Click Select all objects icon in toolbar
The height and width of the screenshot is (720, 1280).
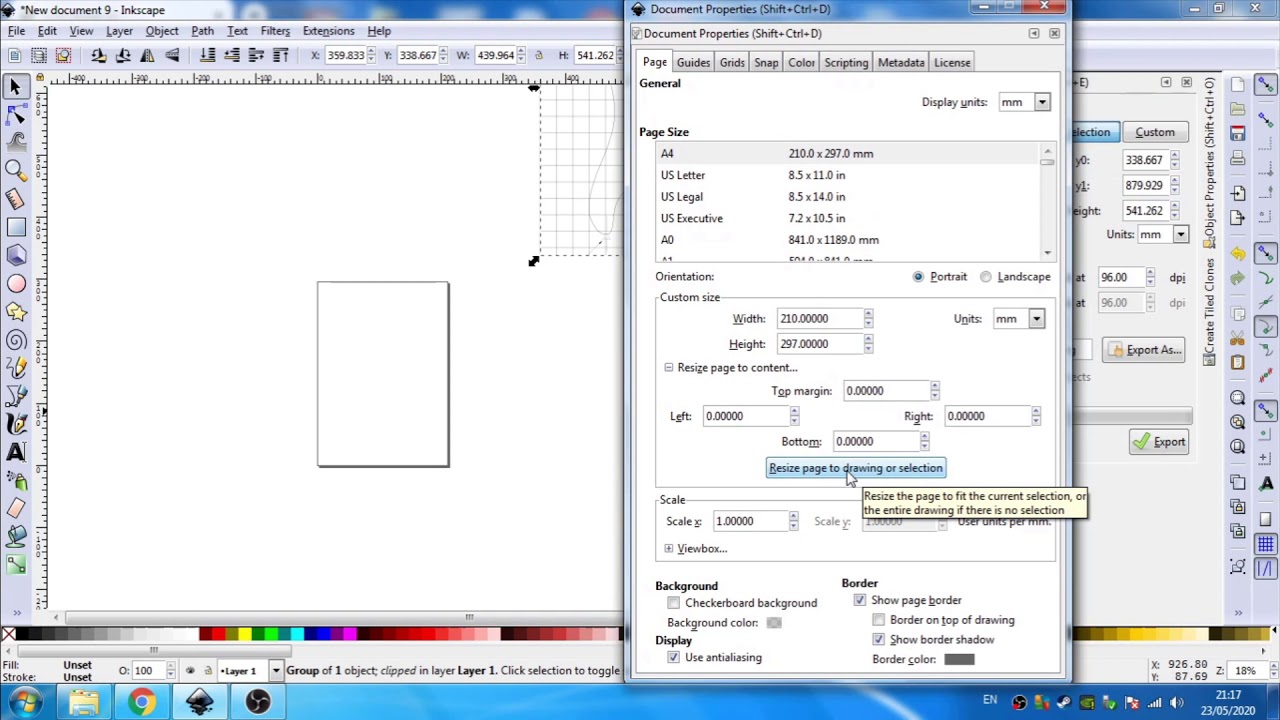tap(15, 55)
